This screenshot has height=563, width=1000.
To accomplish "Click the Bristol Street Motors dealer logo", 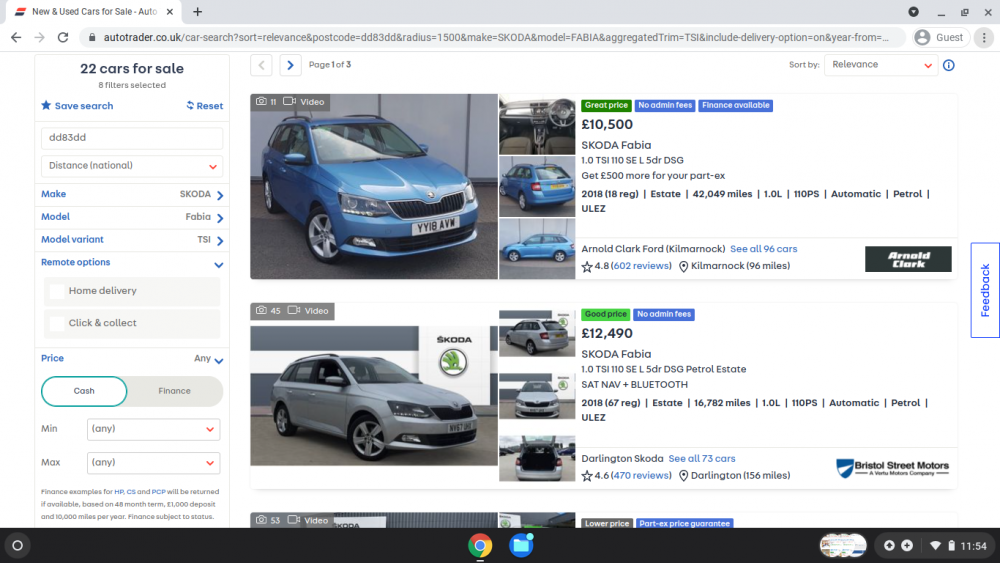I will (893, 469).
